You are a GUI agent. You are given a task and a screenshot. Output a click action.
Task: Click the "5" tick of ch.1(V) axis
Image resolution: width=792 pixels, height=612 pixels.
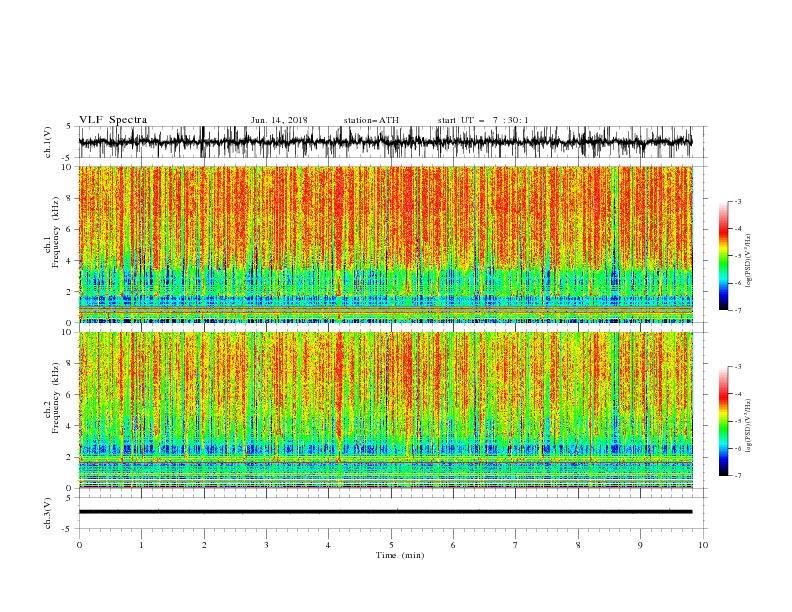(x=69, y=126)
